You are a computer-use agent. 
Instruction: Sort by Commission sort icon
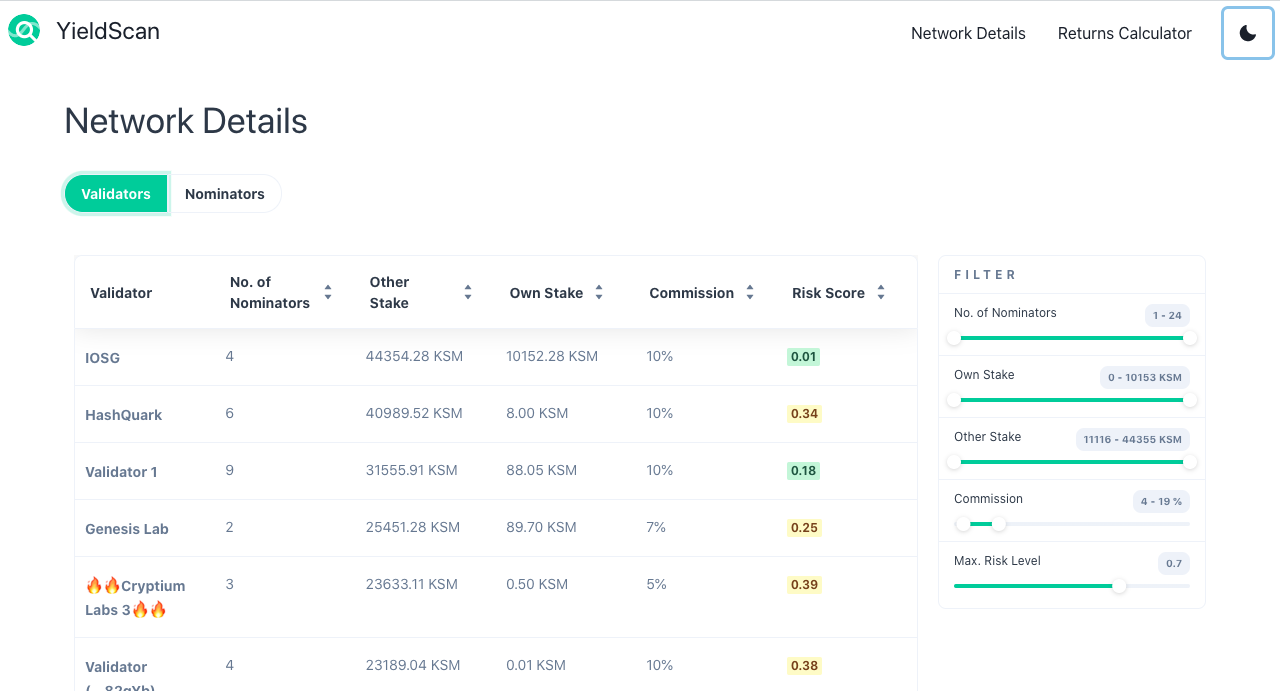750,293
